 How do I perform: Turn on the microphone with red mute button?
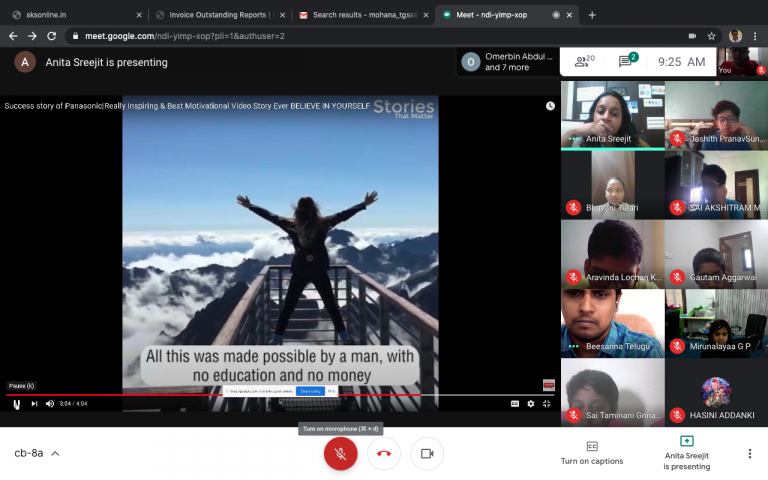tap(340, 454)
